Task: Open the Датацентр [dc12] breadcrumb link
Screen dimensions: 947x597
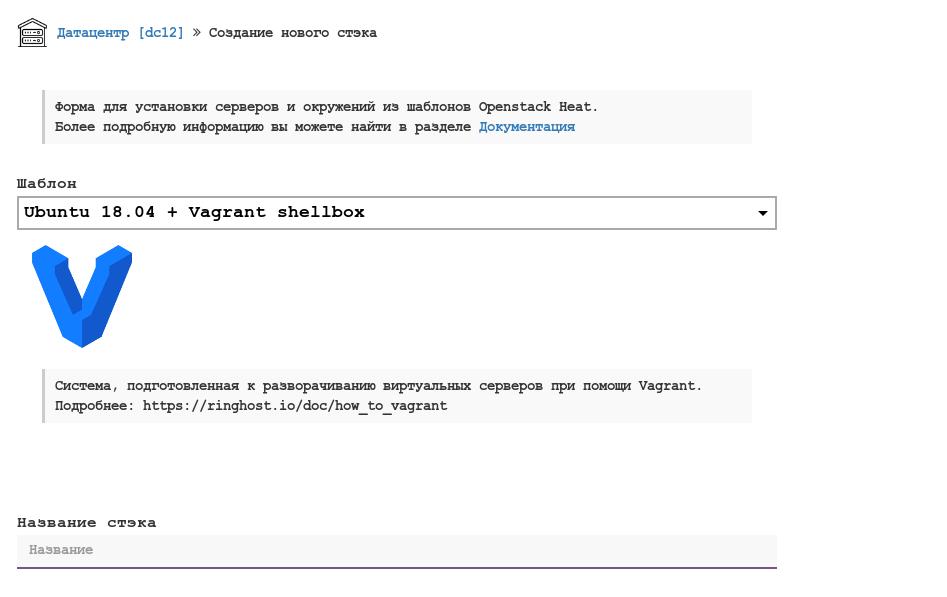Action: [120, 33]
